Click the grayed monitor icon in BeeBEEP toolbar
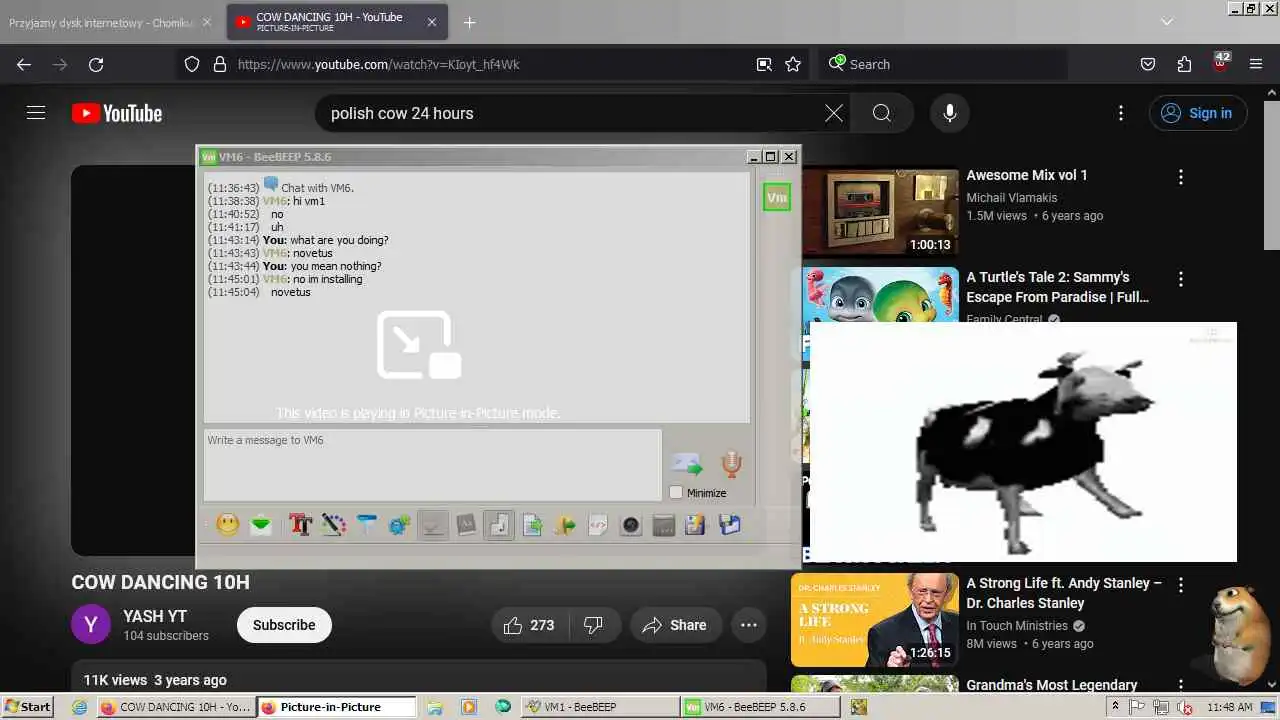This screenshot has width=1280, height=720. pyautogui.click(x=433, y=525)
